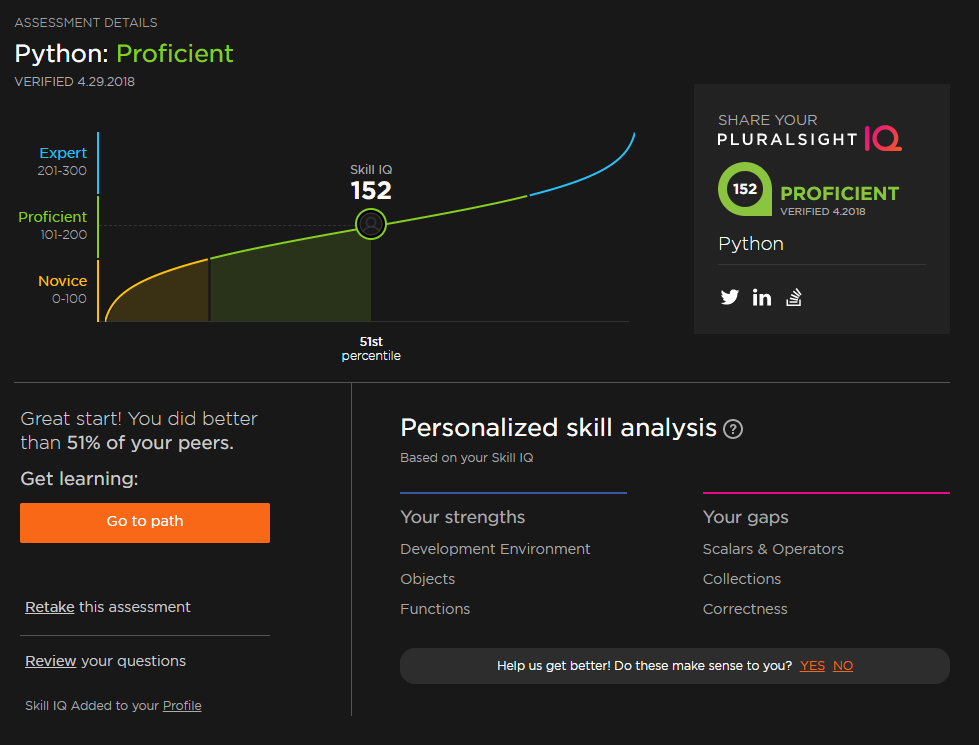This screenshot has height=745, width=979.
Task: Click the Pluralsight IQ logo
Action: click(809, 131)
